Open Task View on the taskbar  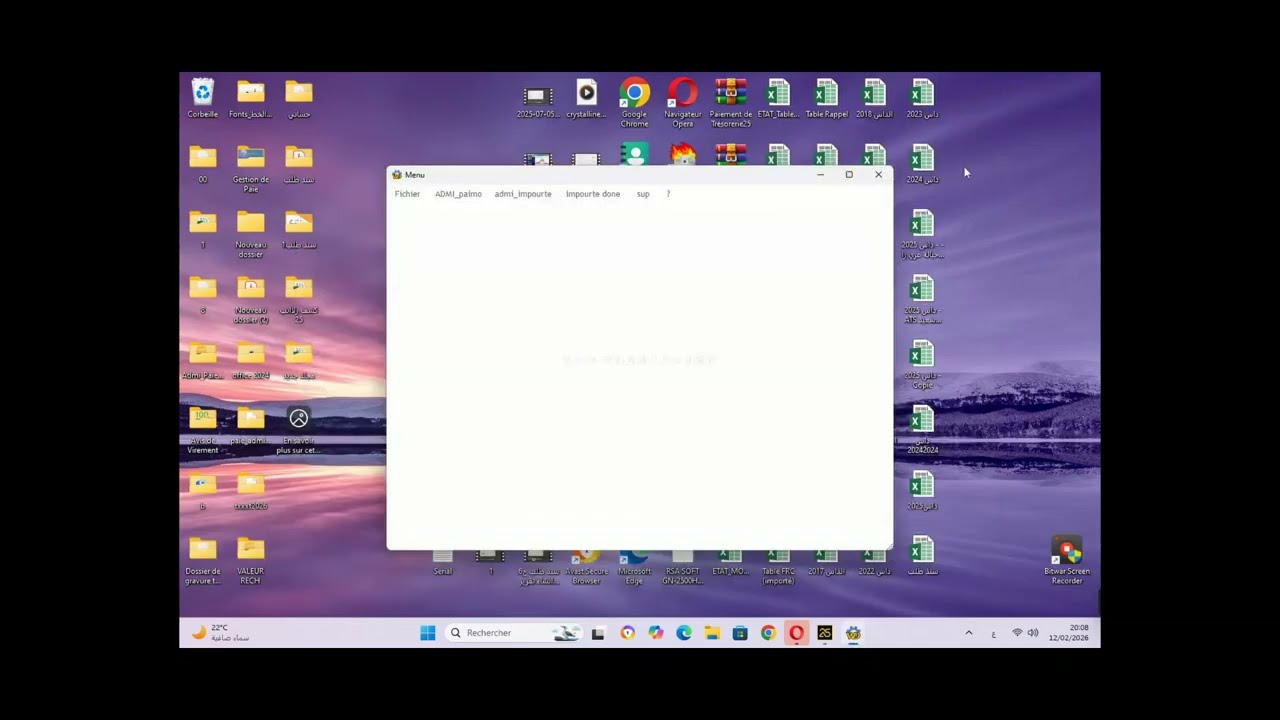pos(598,633)
